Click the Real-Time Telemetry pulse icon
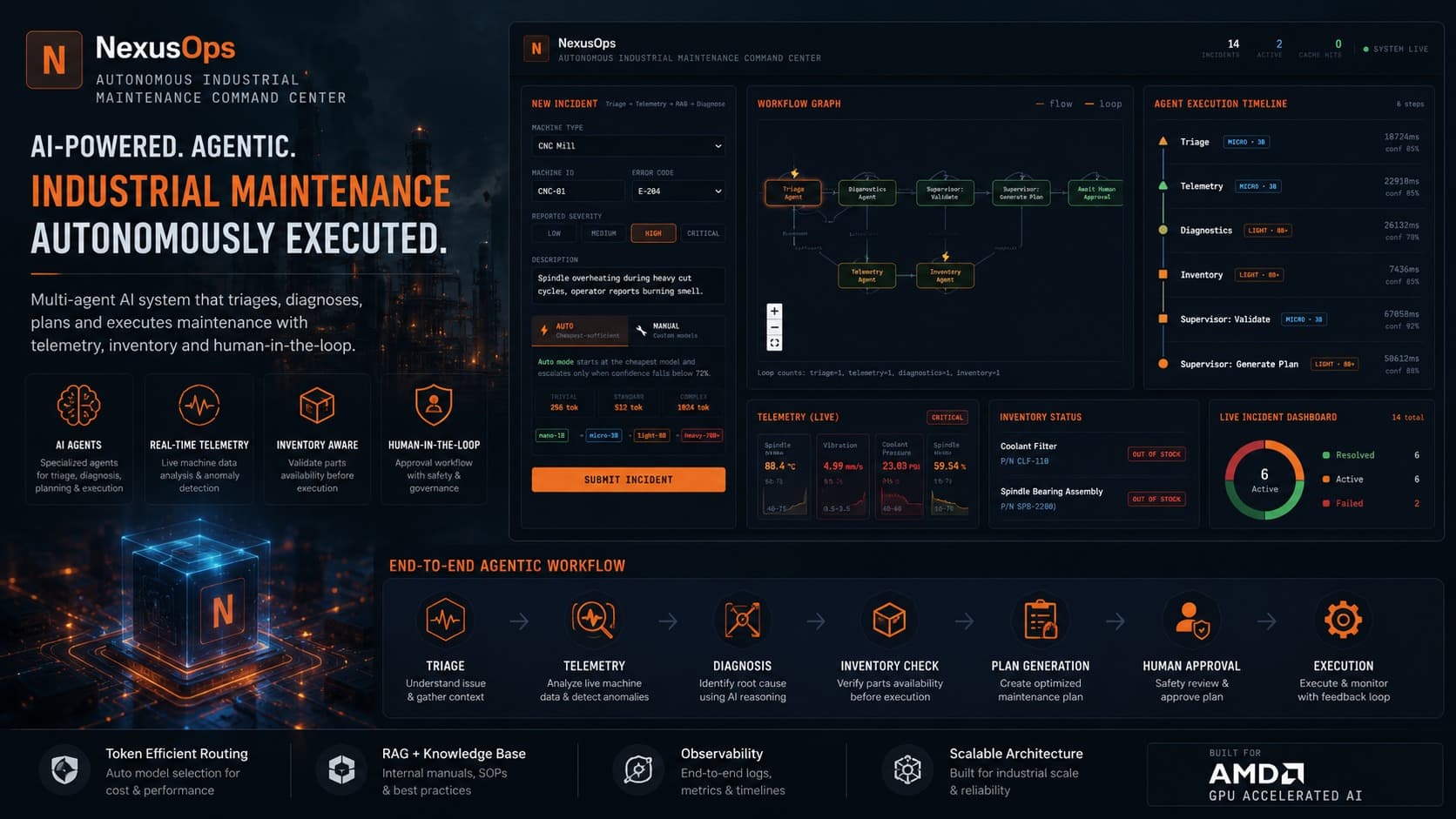The image size is (1456, 819). click(x=199, y=405)
